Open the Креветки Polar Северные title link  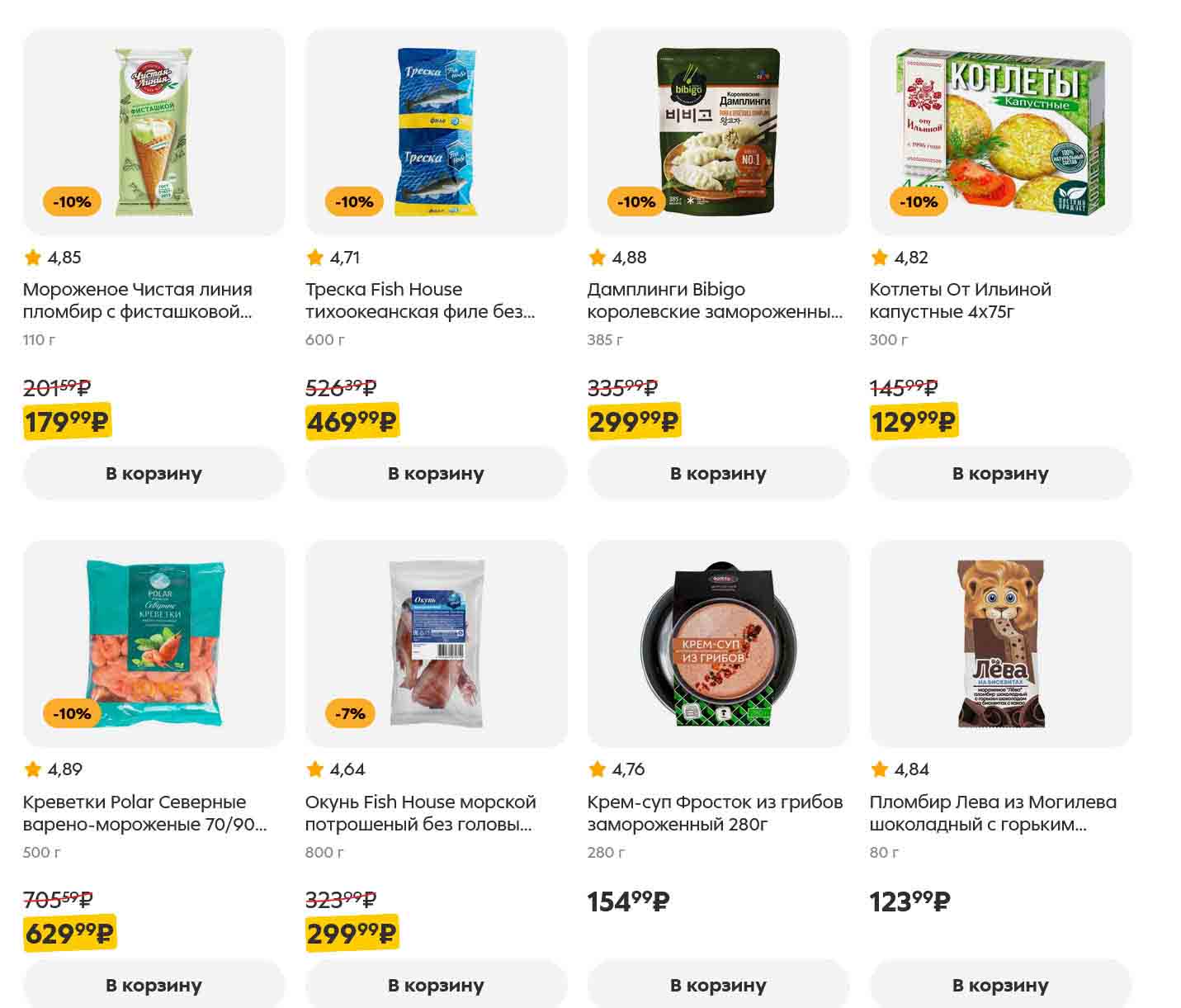[144, 812]
